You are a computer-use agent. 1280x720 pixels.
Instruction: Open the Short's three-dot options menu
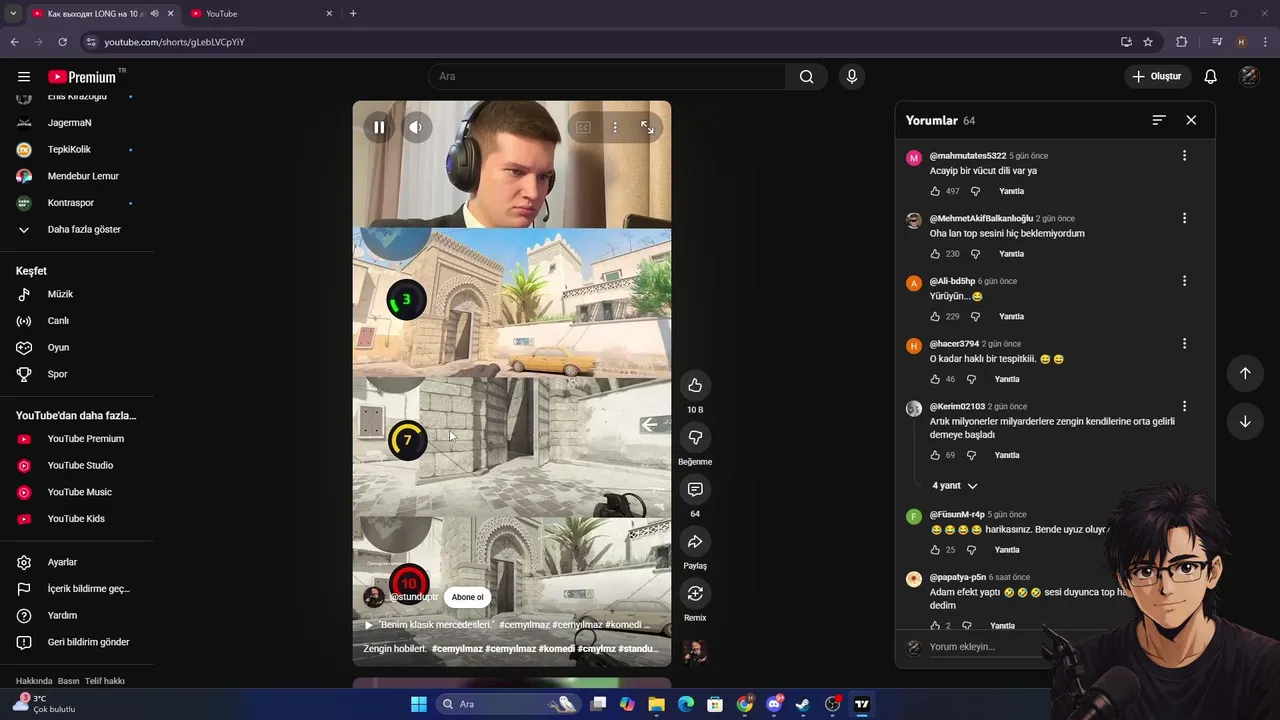pyautogui.click(x=615, y=127)
